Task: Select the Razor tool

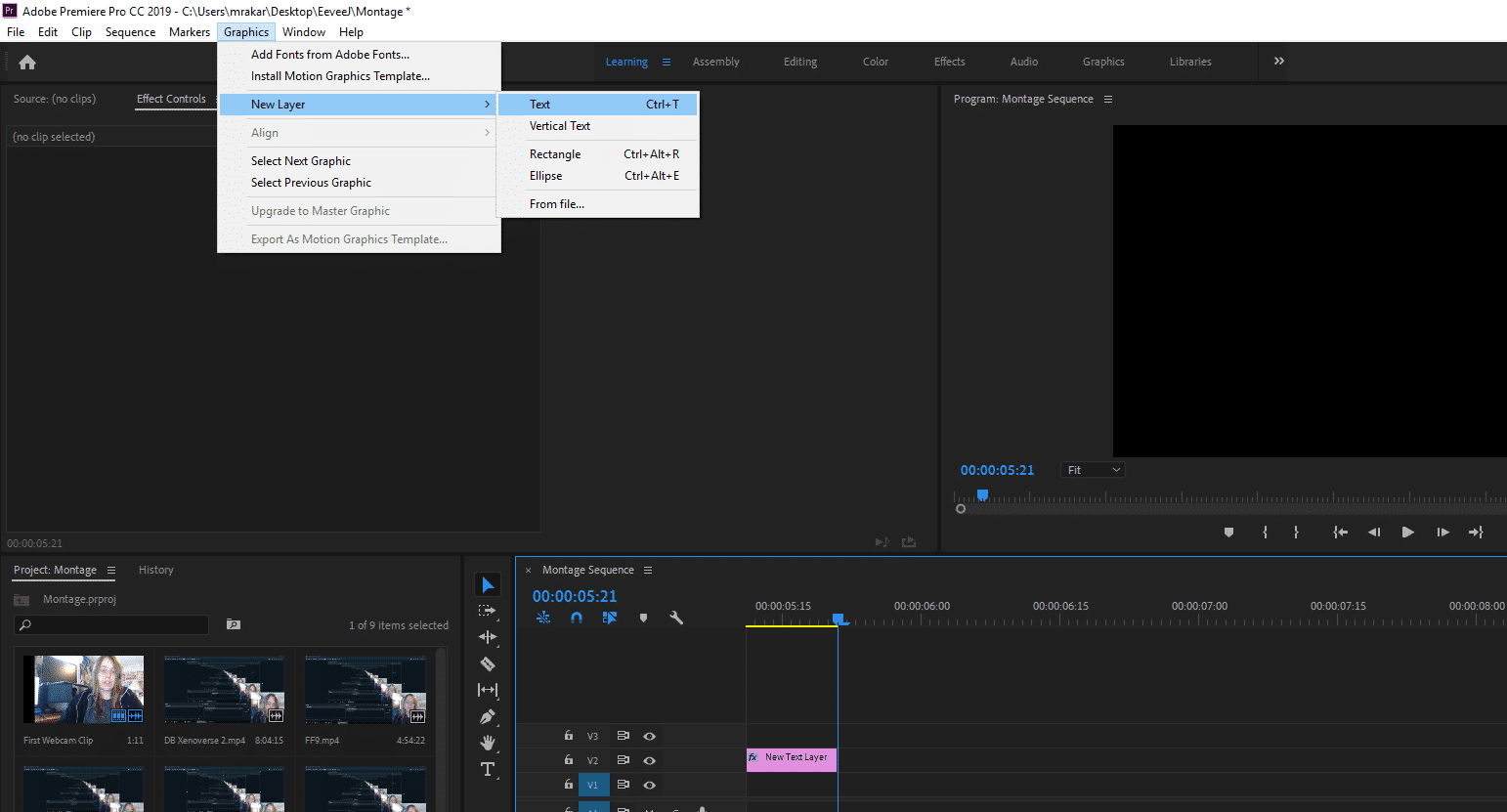Action: pyautogui.click(x=488, y=663)
